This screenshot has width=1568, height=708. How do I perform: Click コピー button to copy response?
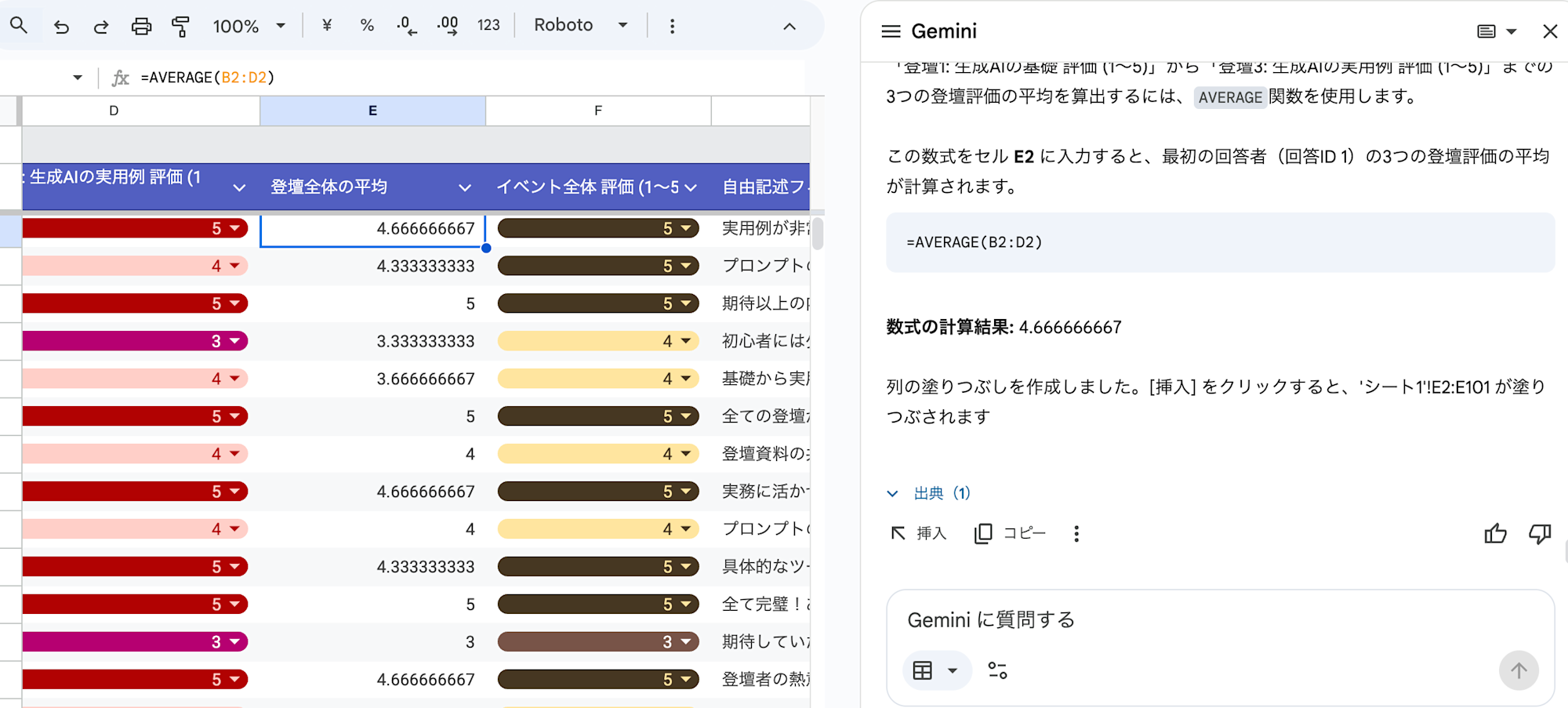[1010, 534]
